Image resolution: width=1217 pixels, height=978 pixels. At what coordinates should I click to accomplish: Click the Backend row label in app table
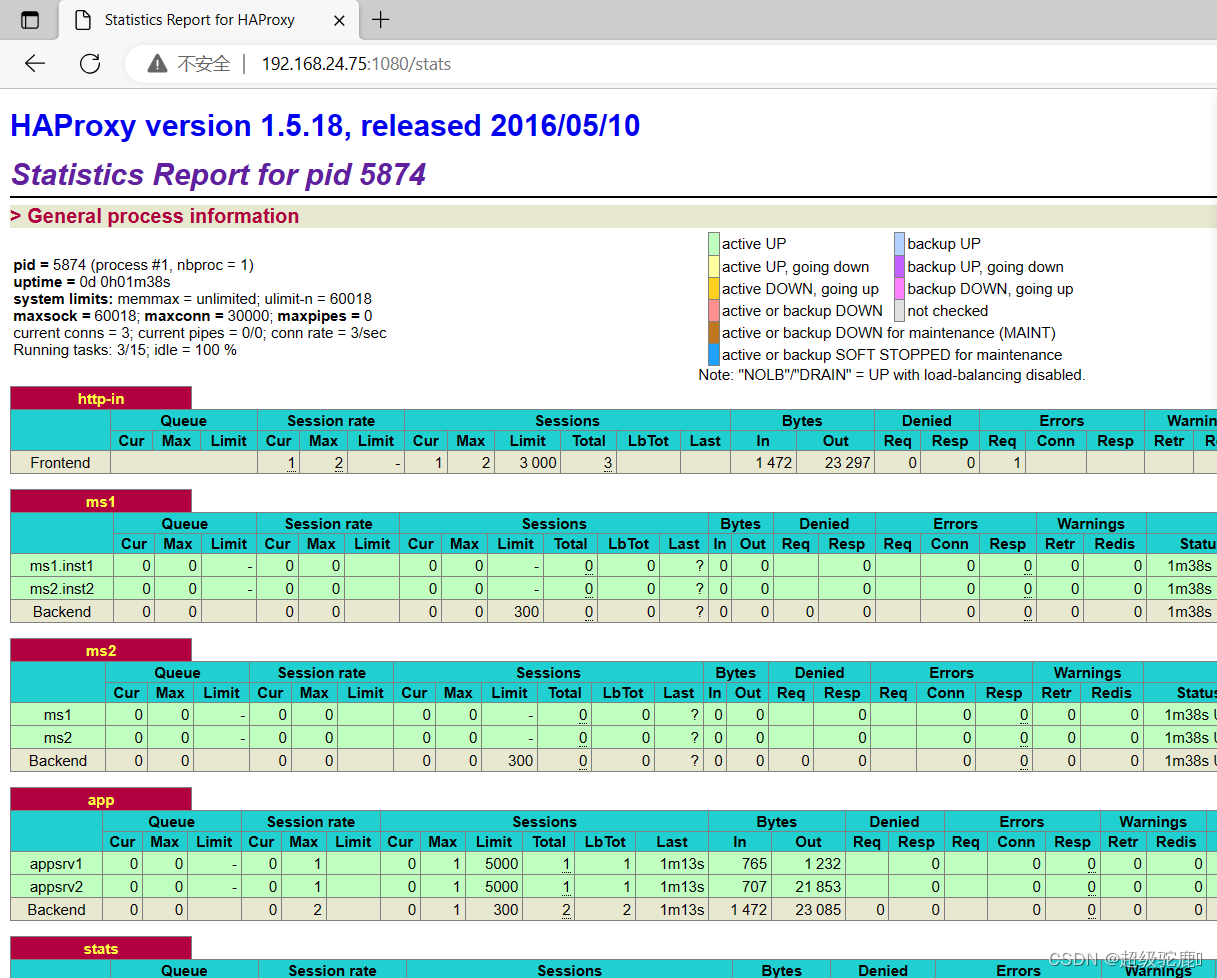point(57,910)
